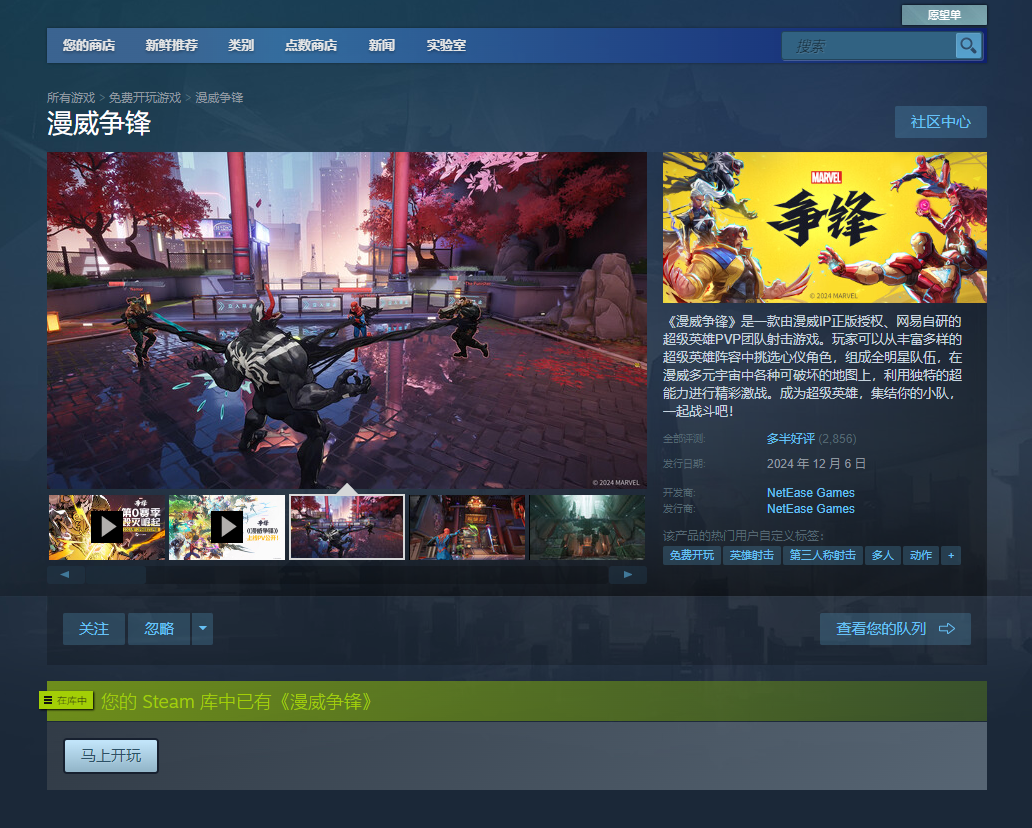Click the 关注 follow button
The height and width of the screenshot is (828, 1032).
(x=94, y=629)
